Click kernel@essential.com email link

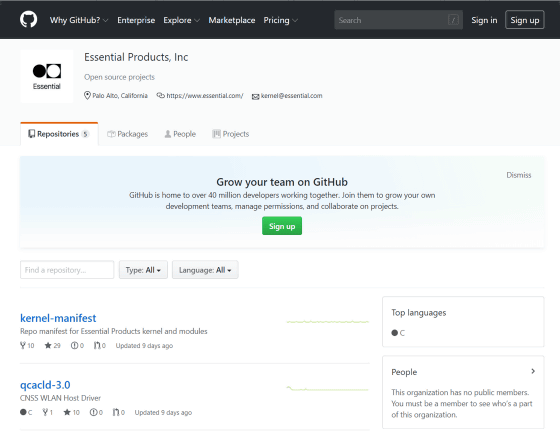point(291,96)
